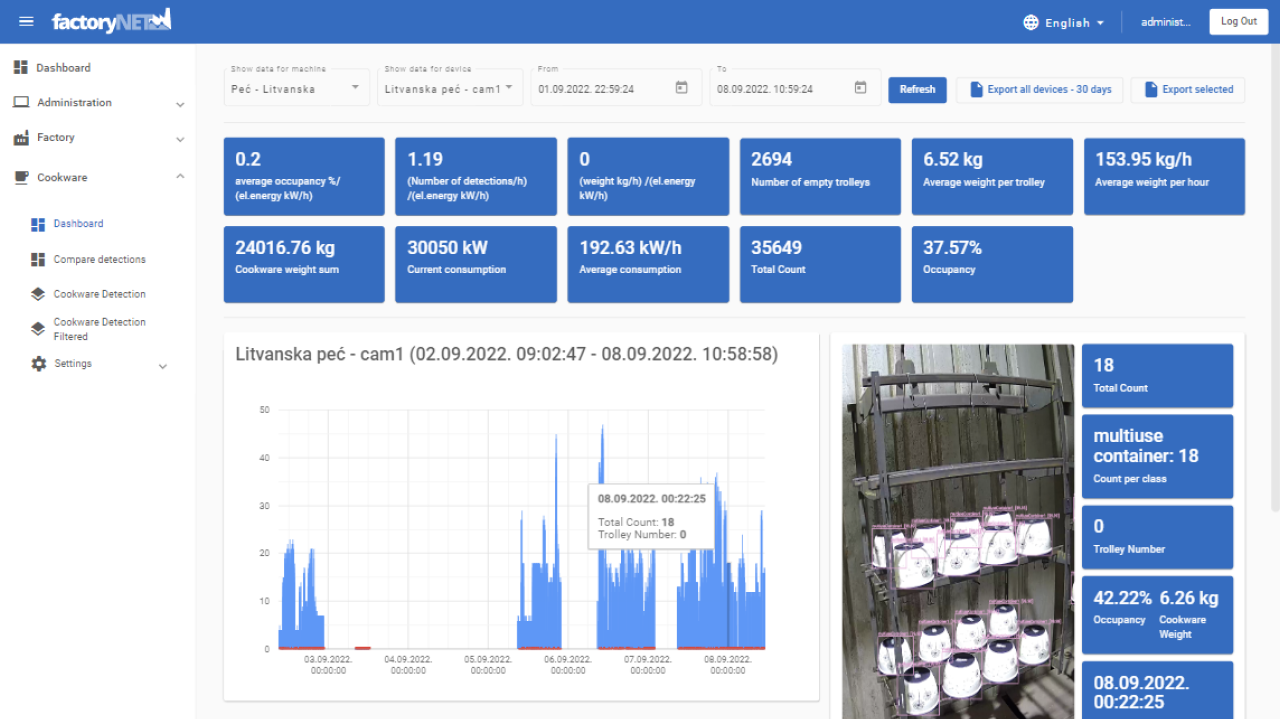
Task: Click the Average consumption 192.63 kW/h card
Action: point(648,264)
